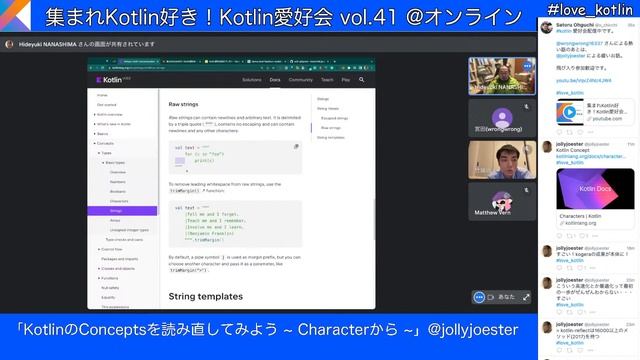Select the highlighted Strings sidebar item
This screenshot has width=640, height=360.
pos(122,211)
